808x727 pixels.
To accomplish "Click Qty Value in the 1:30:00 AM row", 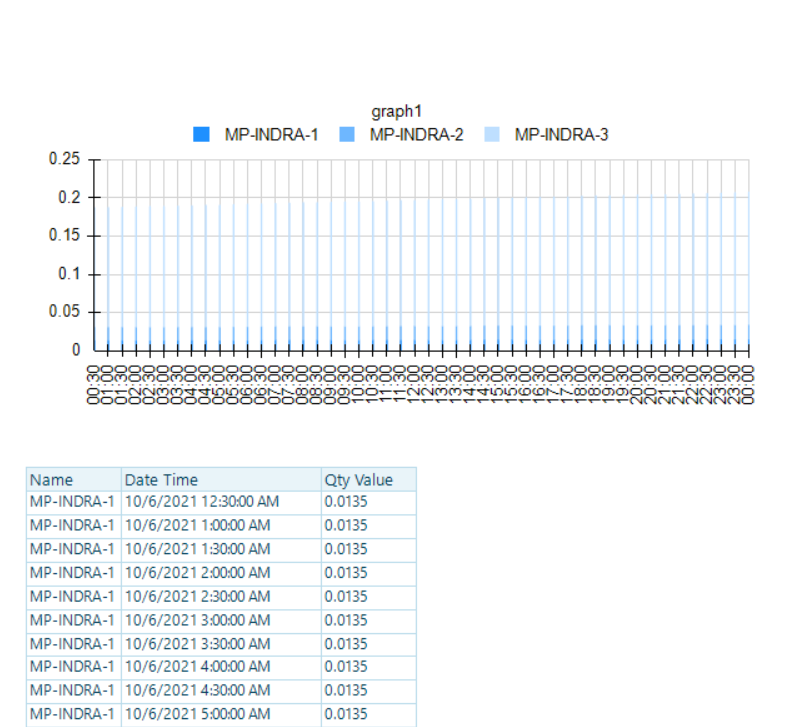I will [x=368, y=549].
